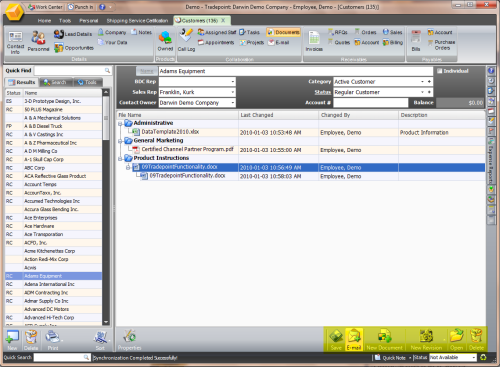Click the Punch In button
Image resolution: width=500 pixels, height=367 pixels.
[80, 7]
